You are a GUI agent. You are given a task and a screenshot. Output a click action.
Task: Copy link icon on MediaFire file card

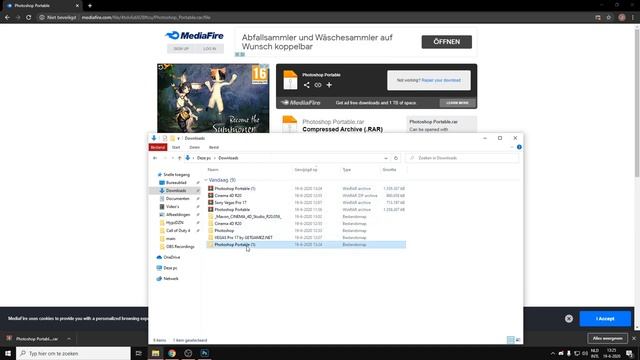(318, 85)
